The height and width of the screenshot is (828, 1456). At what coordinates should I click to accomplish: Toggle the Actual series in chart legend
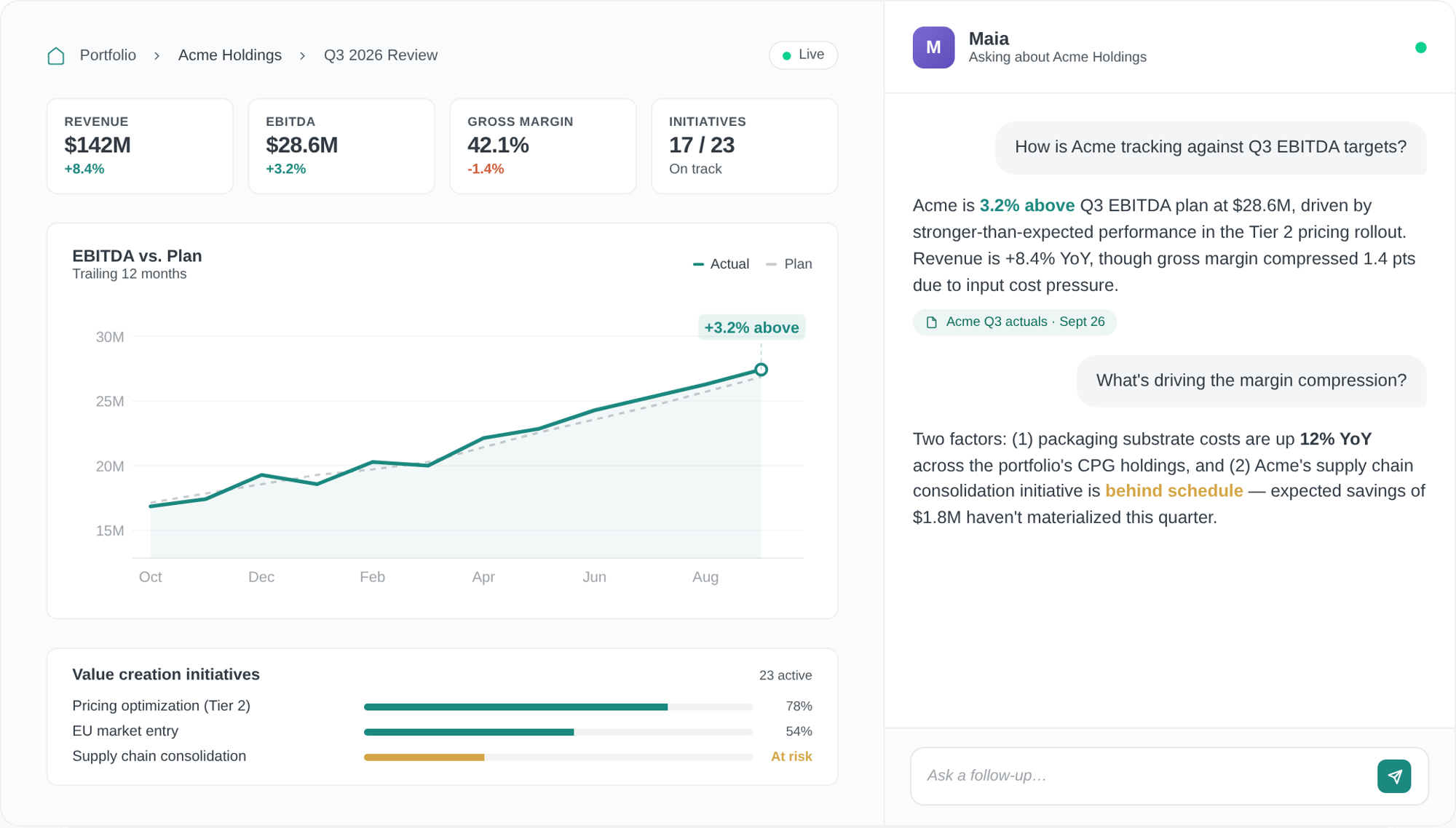click(721, 264)
